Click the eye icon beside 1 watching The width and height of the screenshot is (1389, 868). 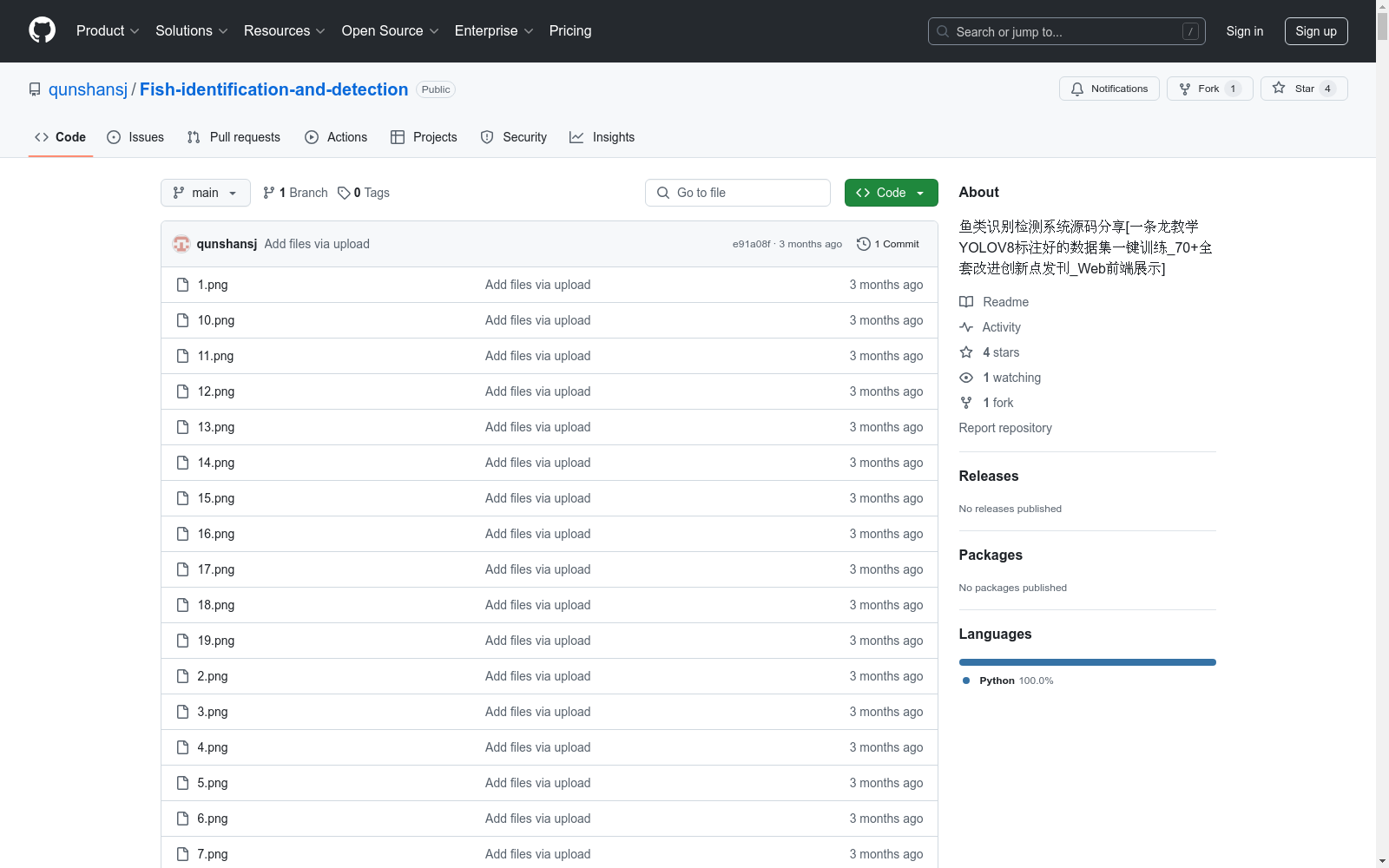pos(966,378)
